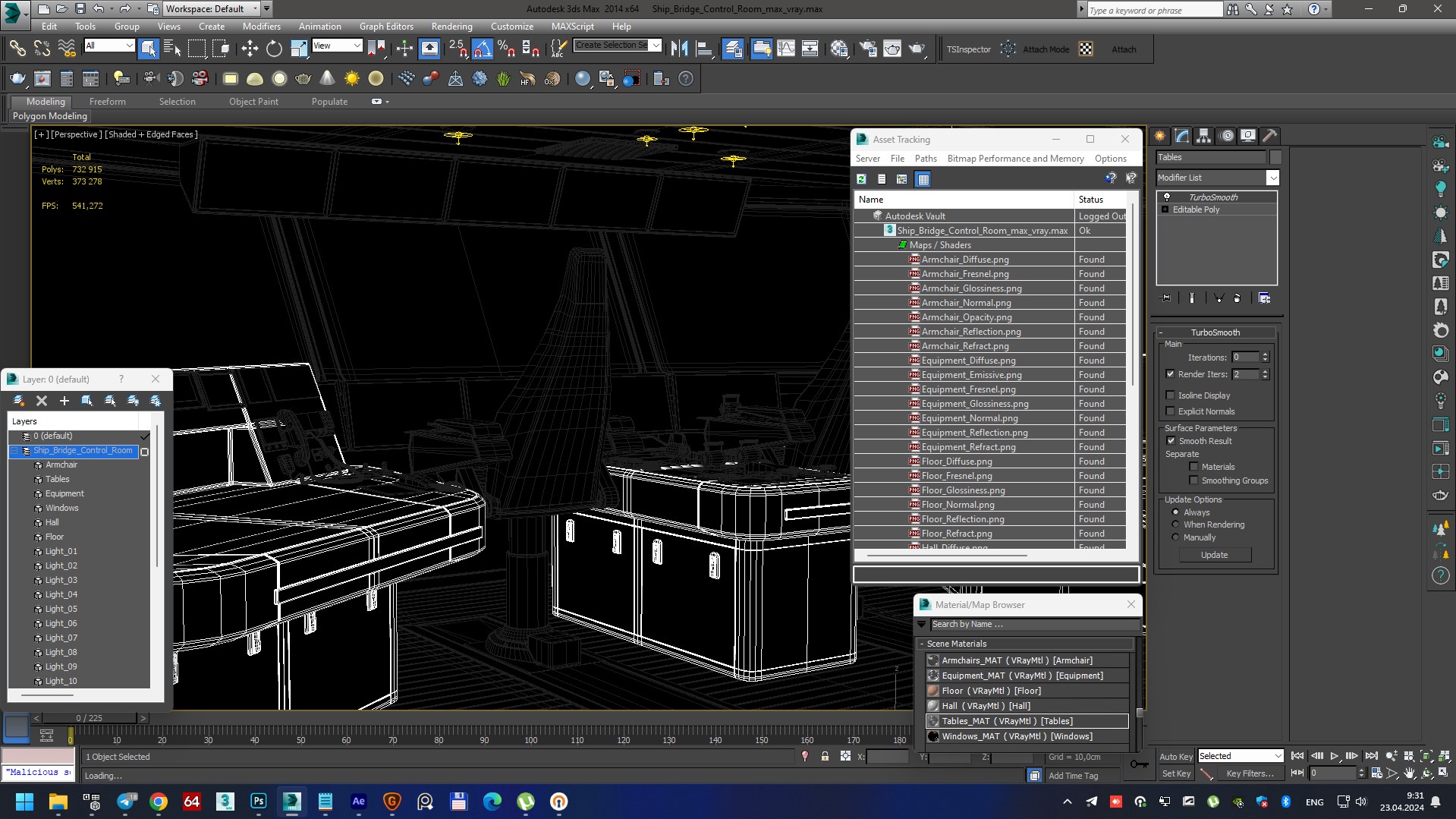
Task: Switch to the Freeform ribbon tab
Action: click(x=108, y=102)
